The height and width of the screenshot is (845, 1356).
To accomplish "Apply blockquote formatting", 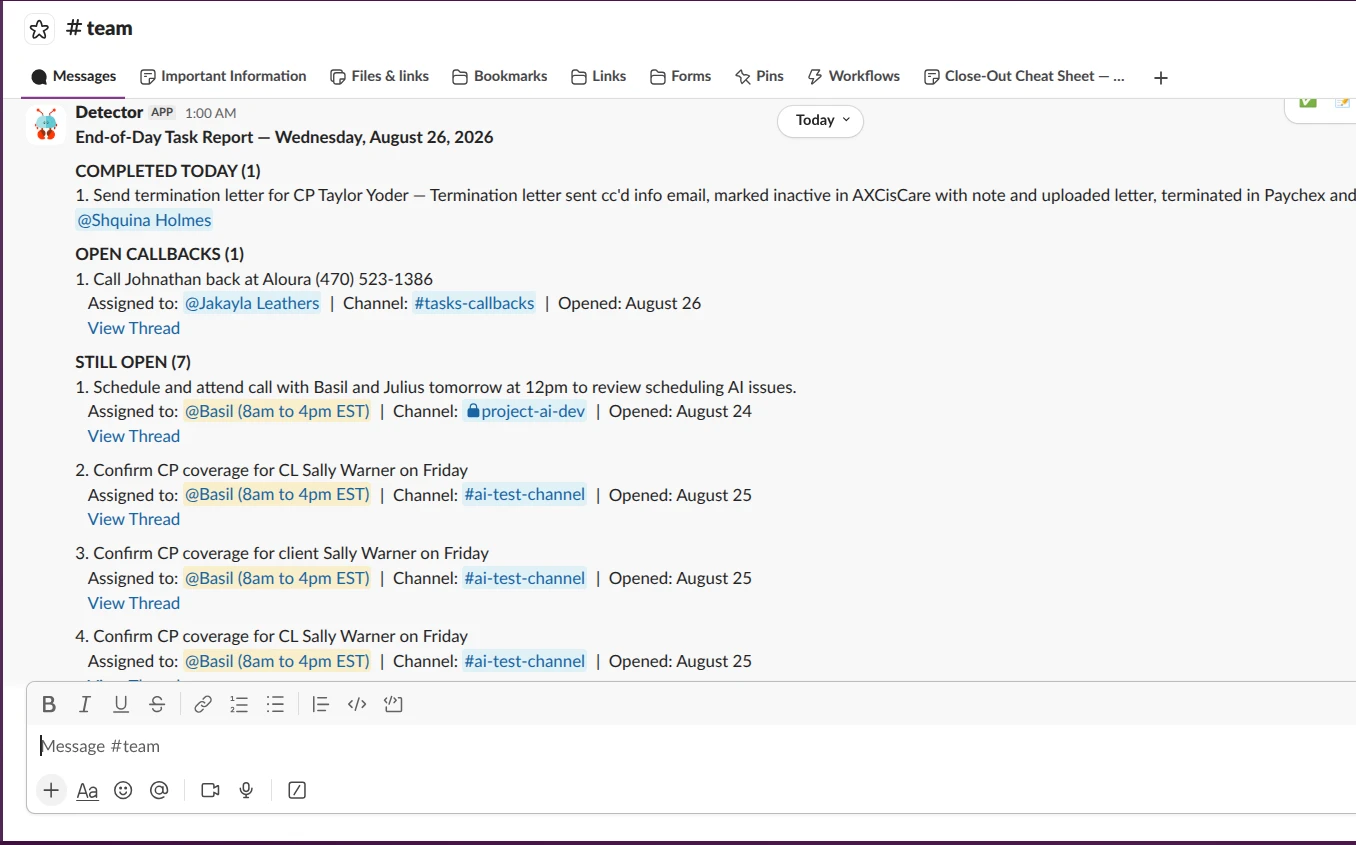I will coord(321,705).
